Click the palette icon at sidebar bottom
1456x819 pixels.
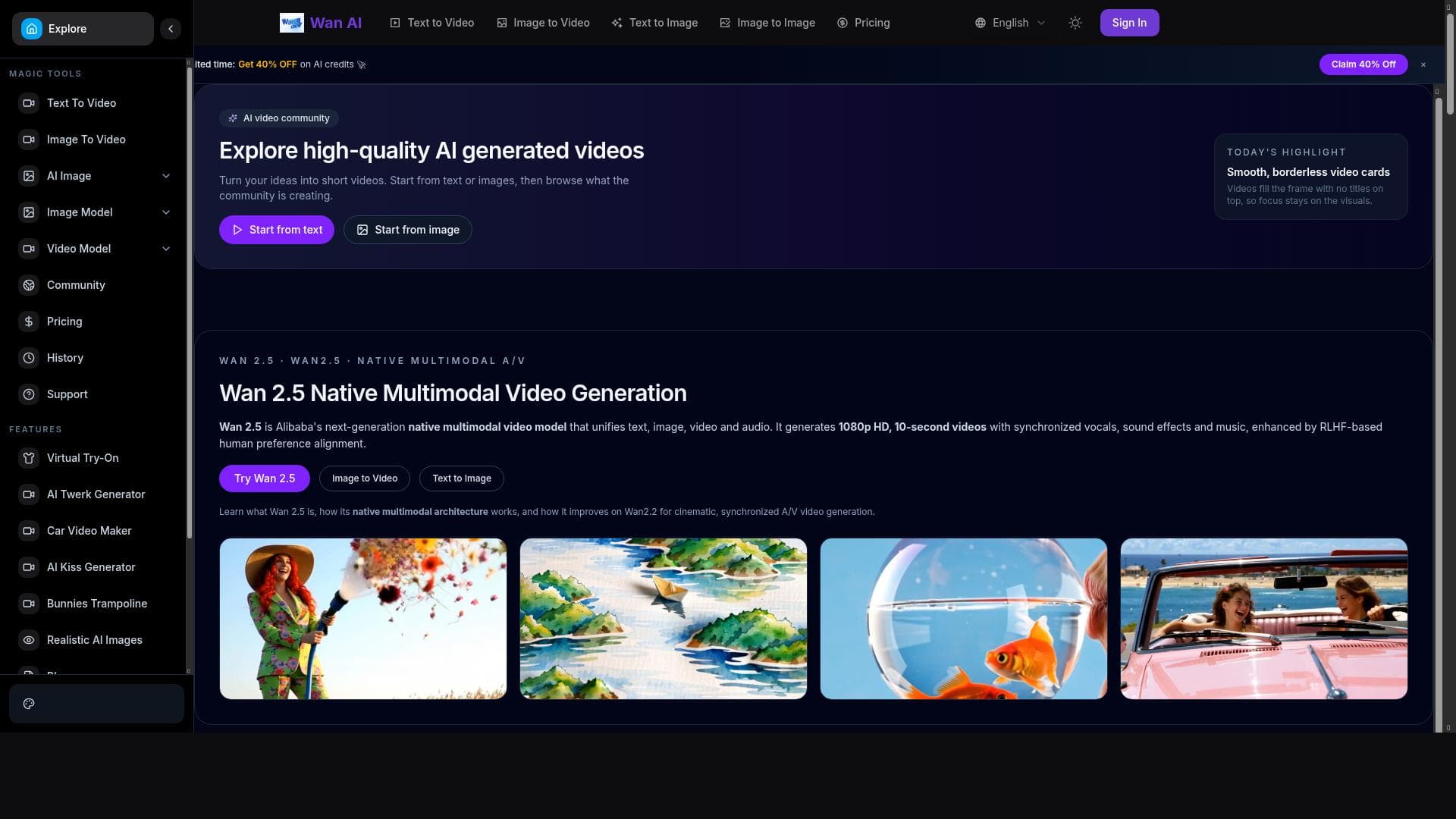point(29,704)
